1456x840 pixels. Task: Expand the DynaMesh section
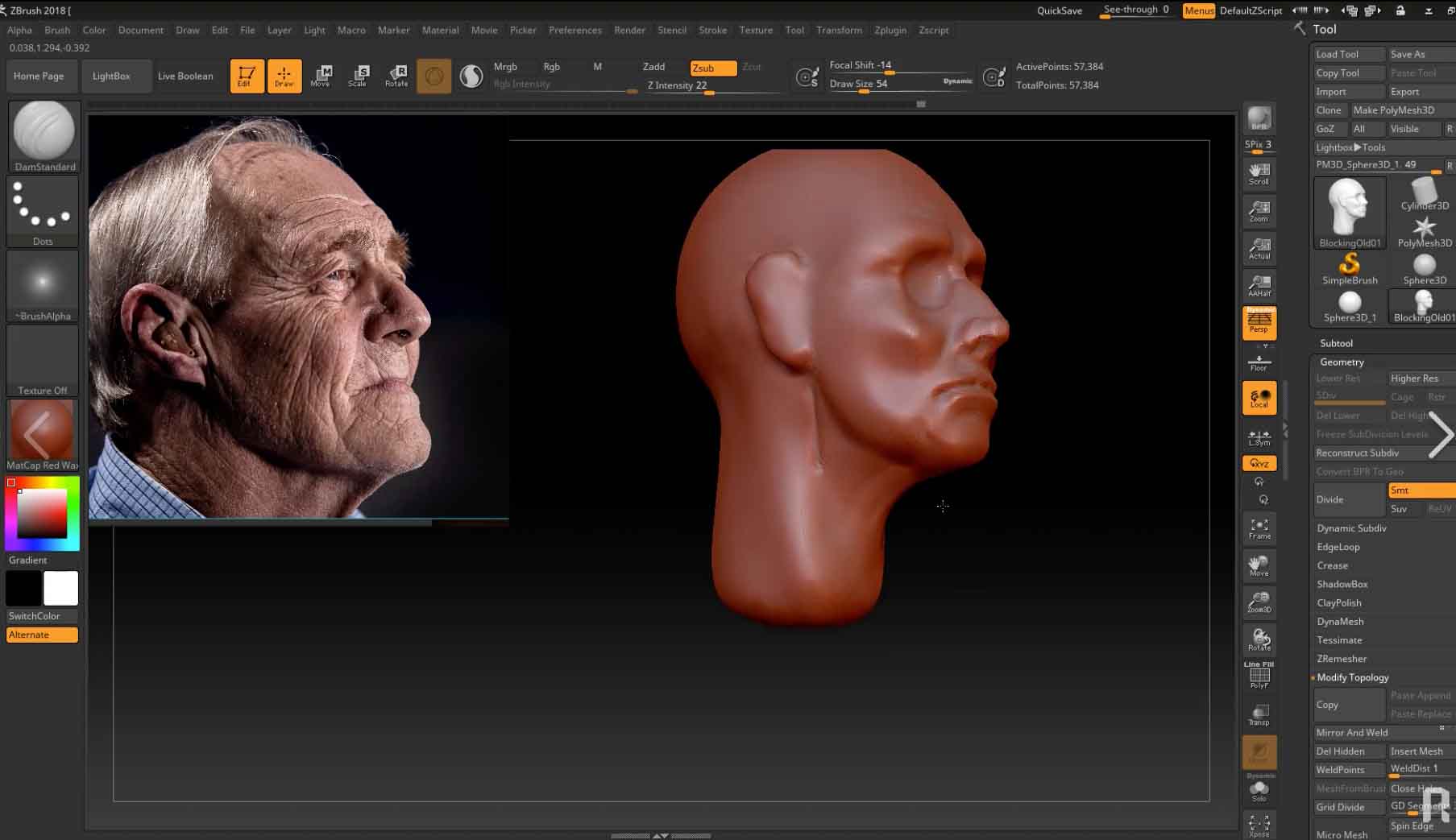click(x=1340, y=622)
